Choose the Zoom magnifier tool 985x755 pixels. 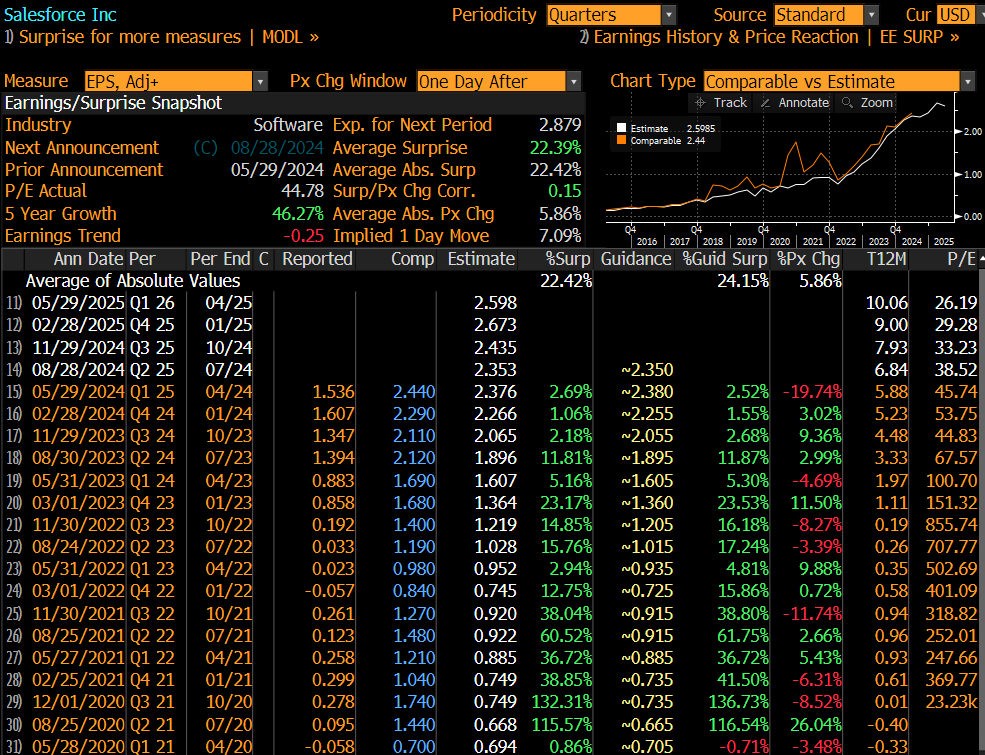point(868,103)
